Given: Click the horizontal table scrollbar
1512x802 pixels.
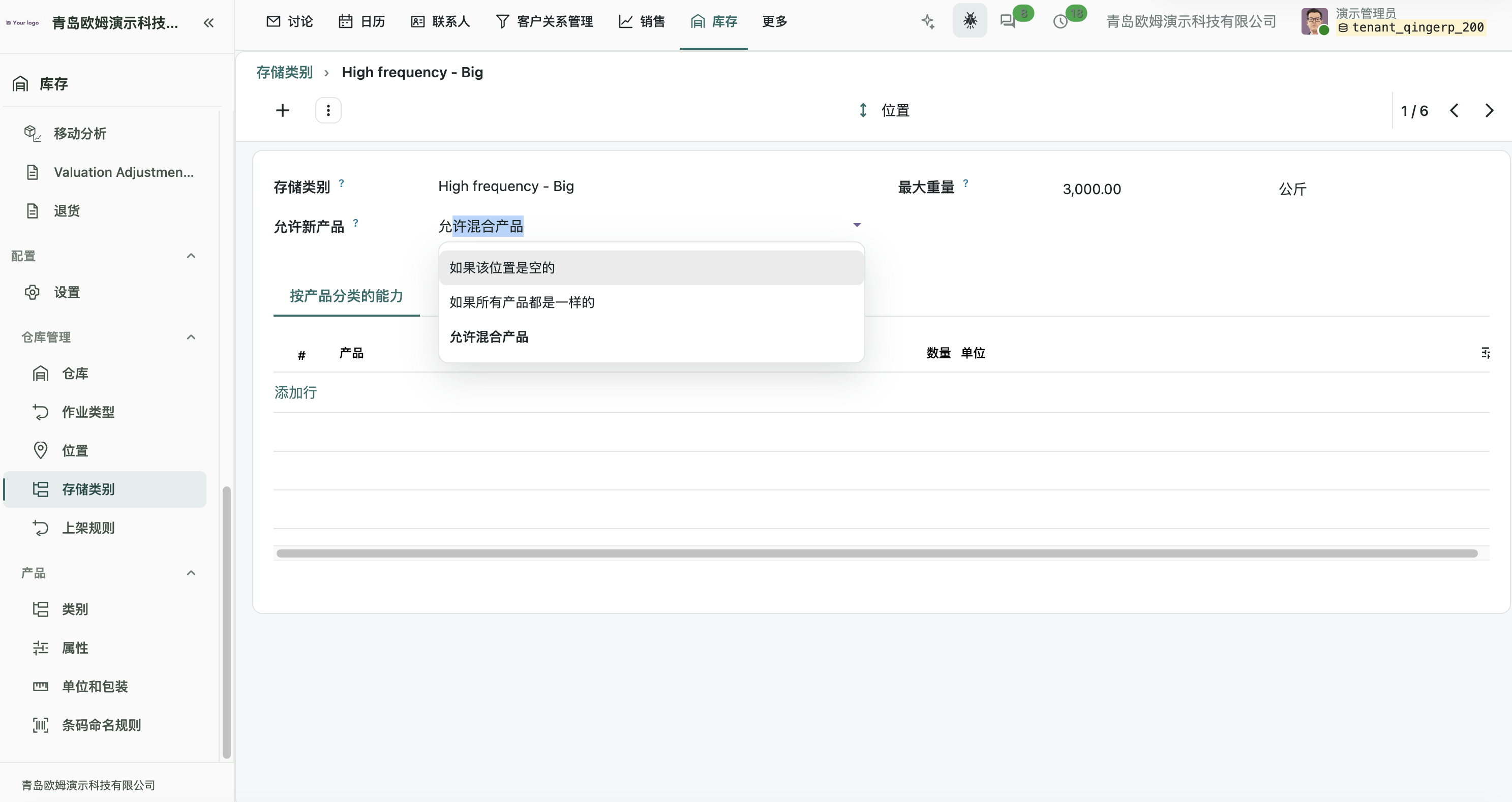Looking at the screenshot, I should [876, 553].
